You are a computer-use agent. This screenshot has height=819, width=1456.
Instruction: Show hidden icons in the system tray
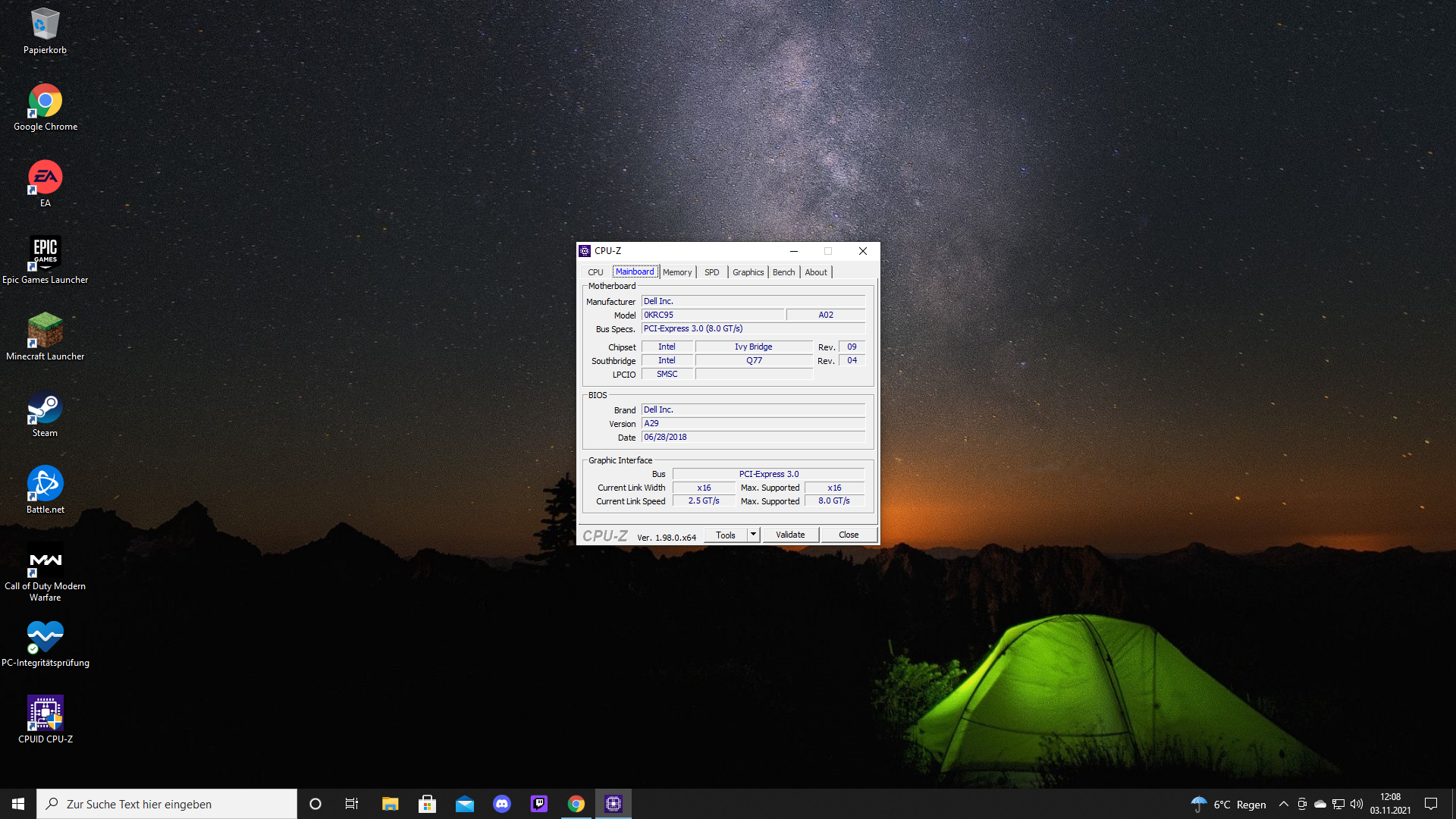point(1283,804)
